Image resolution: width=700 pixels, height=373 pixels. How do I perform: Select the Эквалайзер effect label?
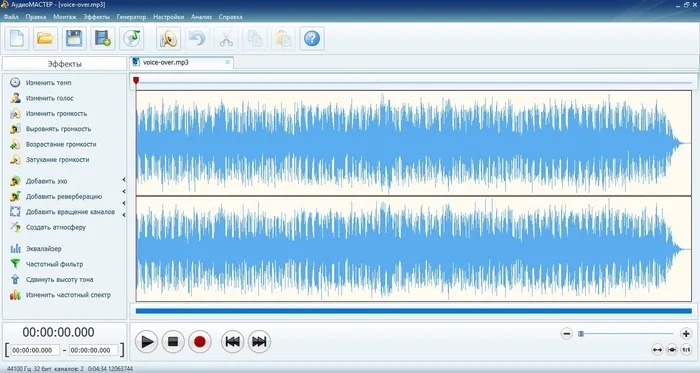[43, 249]
